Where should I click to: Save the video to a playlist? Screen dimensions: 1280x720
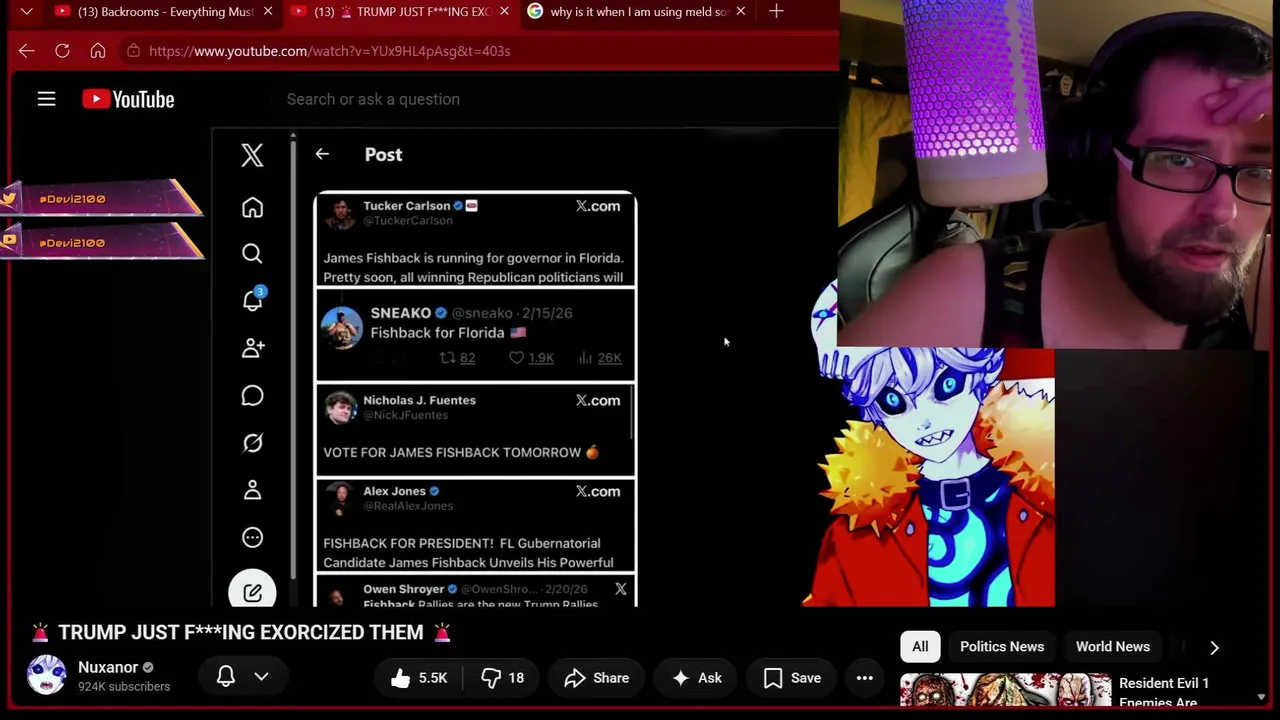point(793,678)
